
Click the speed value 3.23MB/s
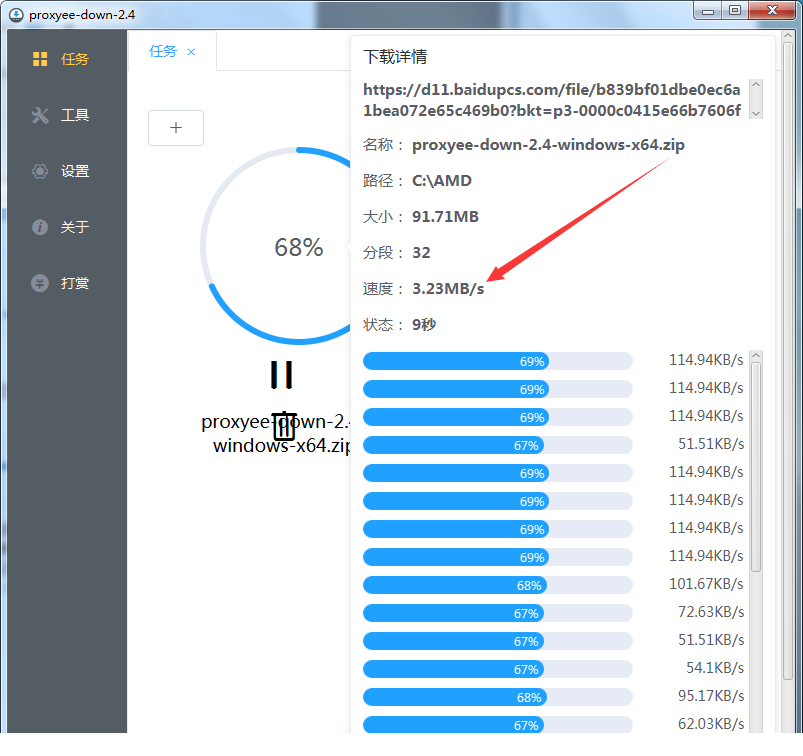(x=448, y=289)
